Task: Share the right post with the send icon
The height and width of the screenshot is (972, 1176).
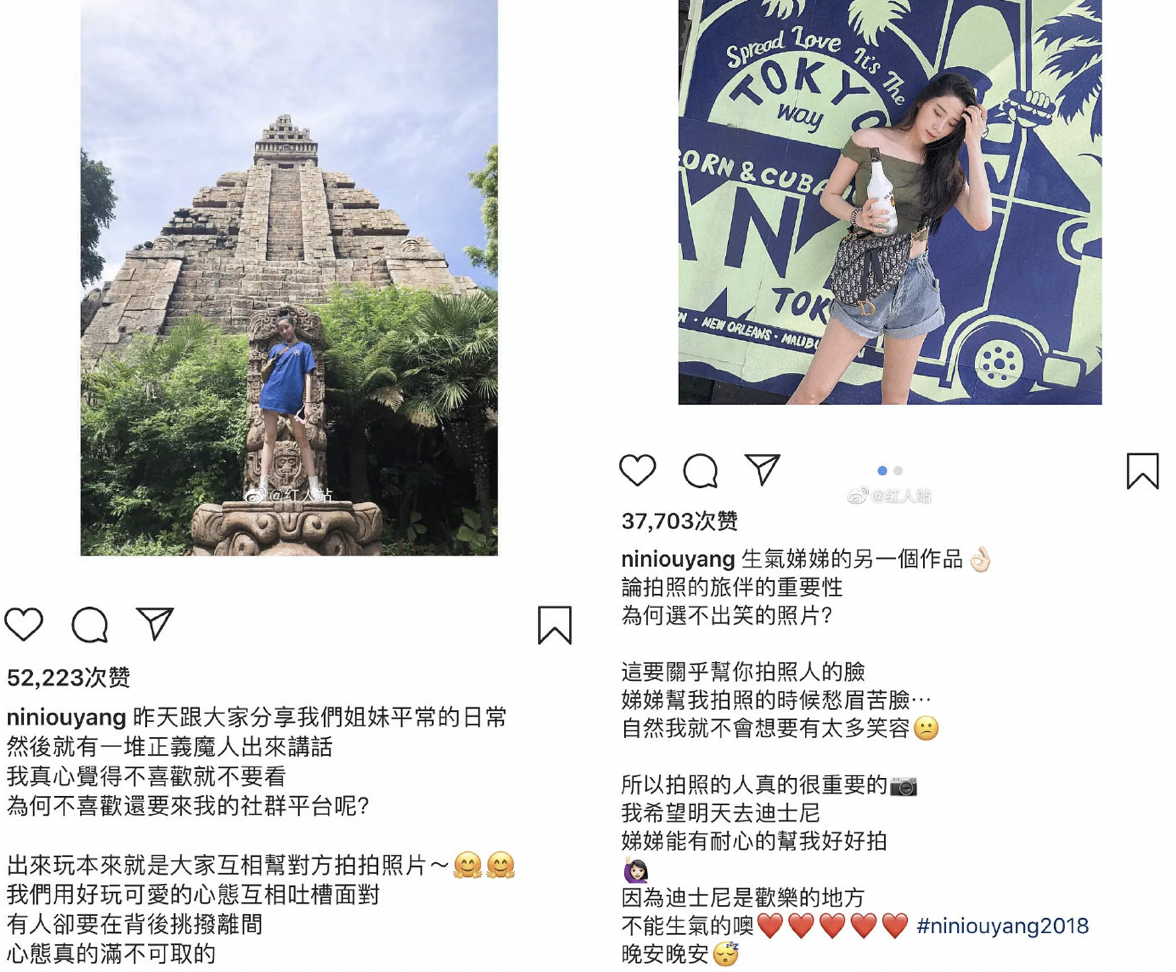Action: (x=763, y=470)
